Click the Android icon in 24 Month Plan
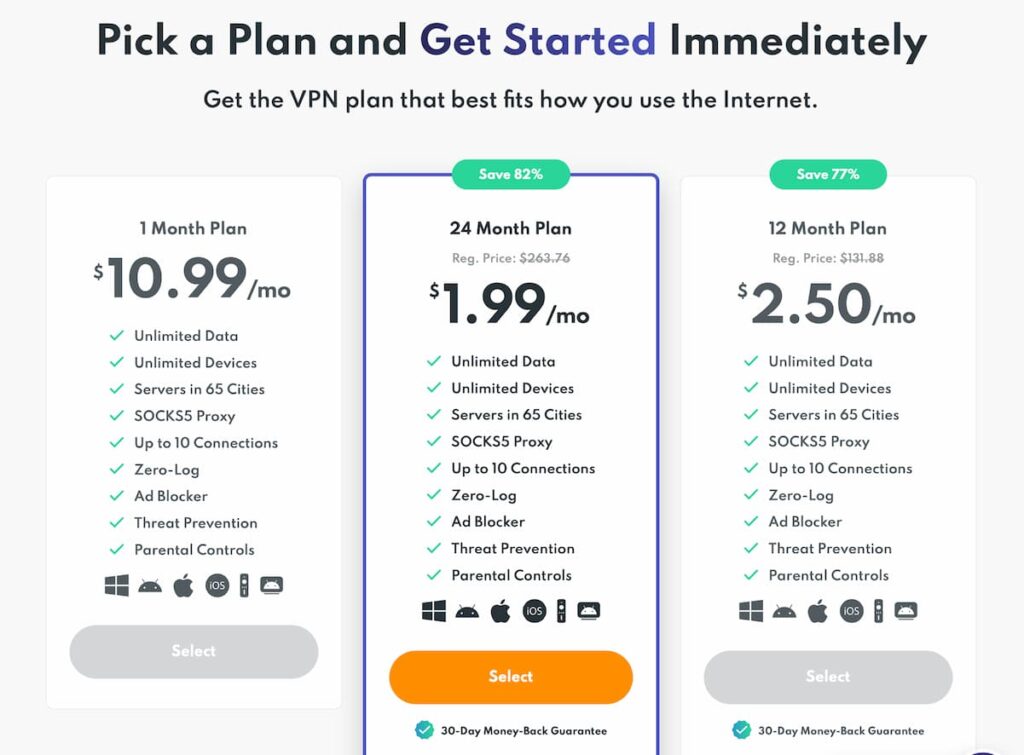 click(467, 612)
